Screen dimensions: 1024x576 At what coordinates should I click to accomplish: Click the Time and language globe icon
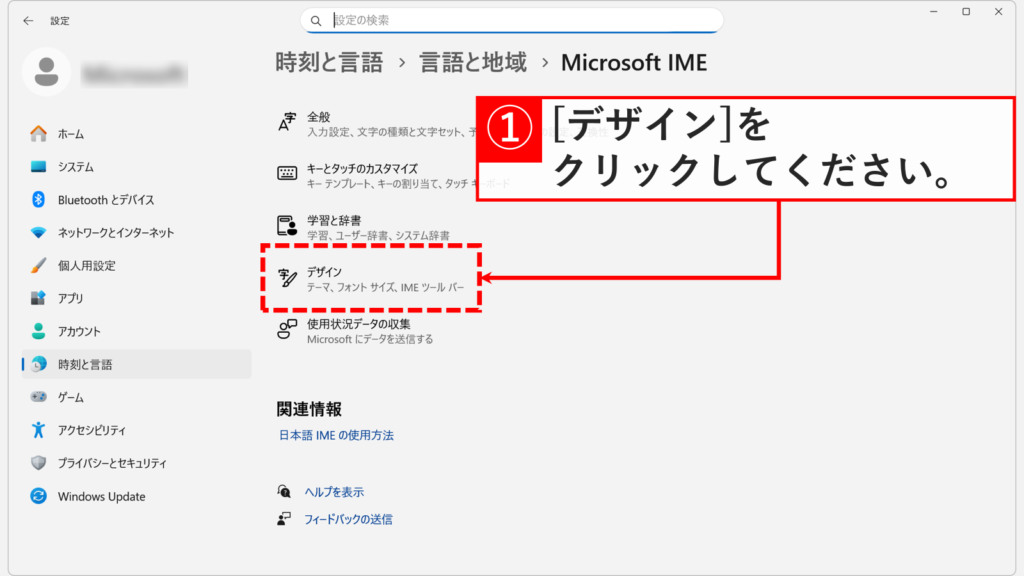point(39,364)
